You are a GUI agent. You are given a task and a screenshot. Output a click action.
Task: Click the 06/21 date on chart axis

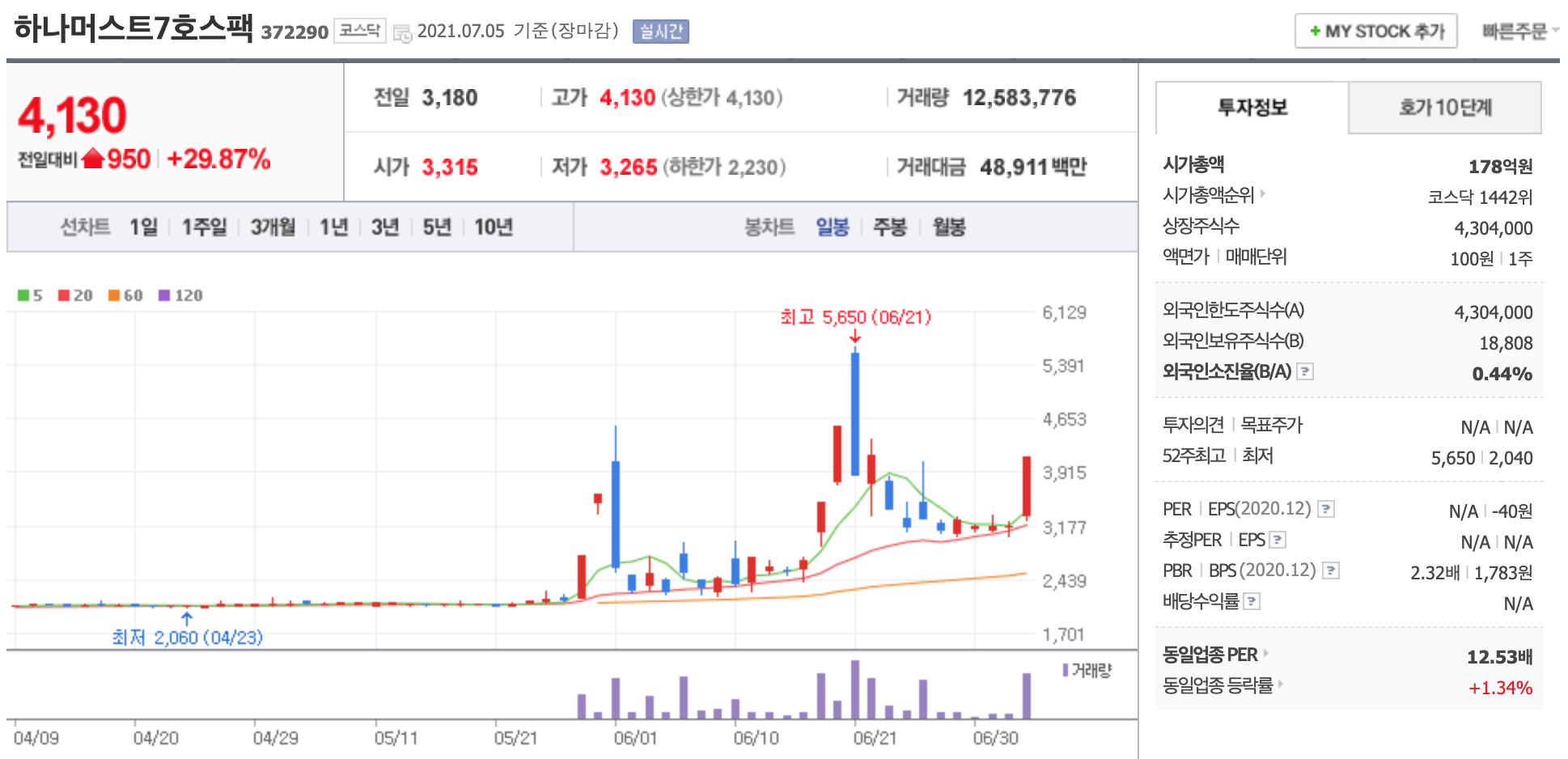tap(875, 738)
